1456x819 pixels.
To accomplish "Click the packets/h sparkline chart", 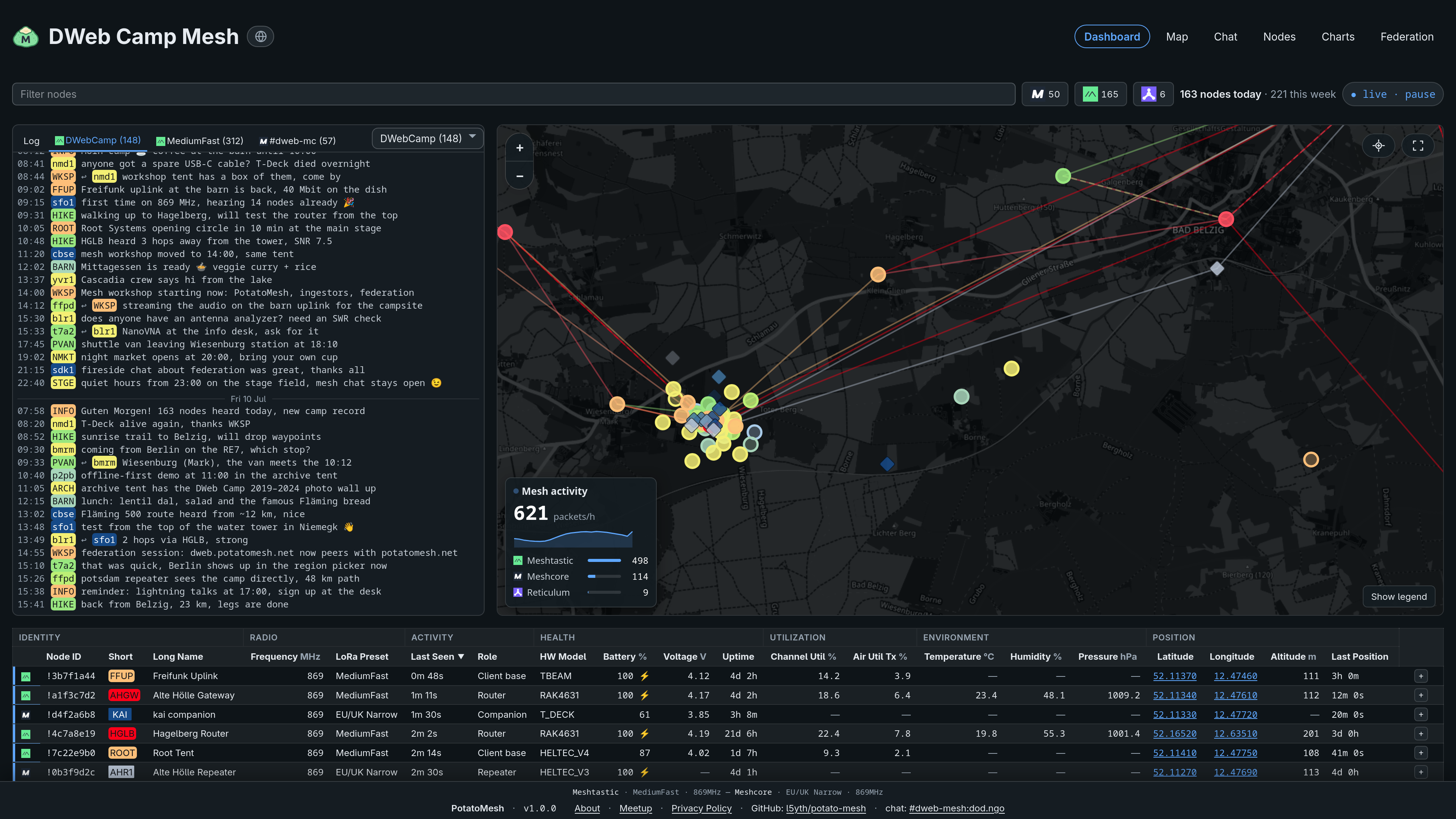I will (x=573, y=539).
